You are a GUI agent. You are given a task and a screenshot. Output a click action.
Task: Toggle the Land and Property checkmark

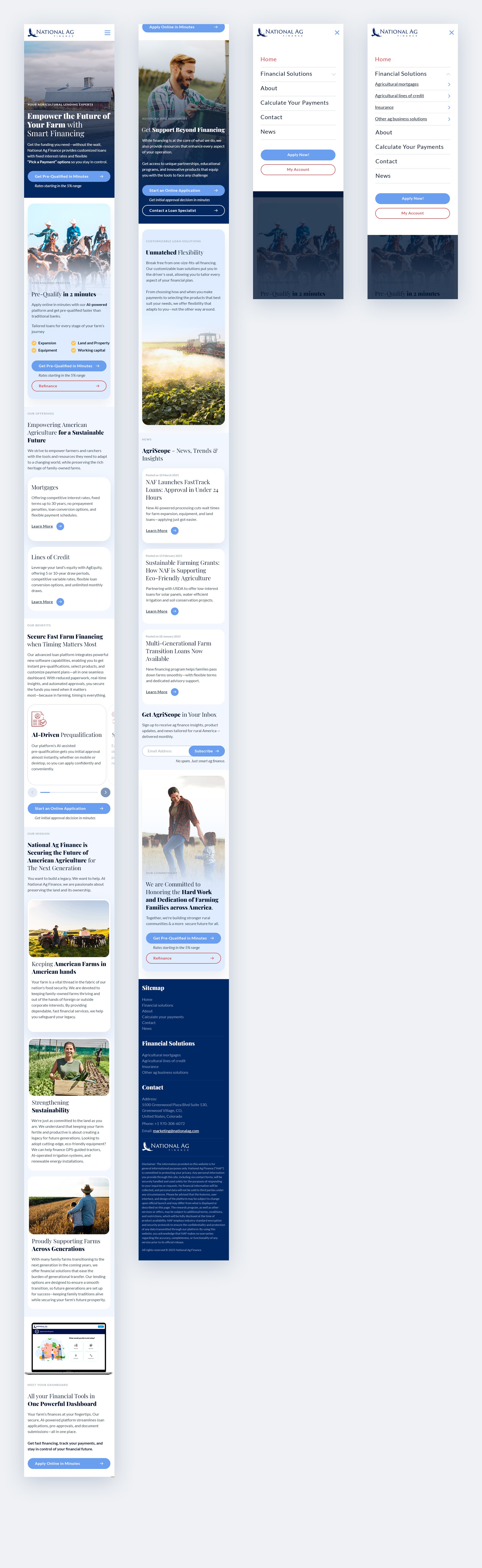tap(74, 343)
